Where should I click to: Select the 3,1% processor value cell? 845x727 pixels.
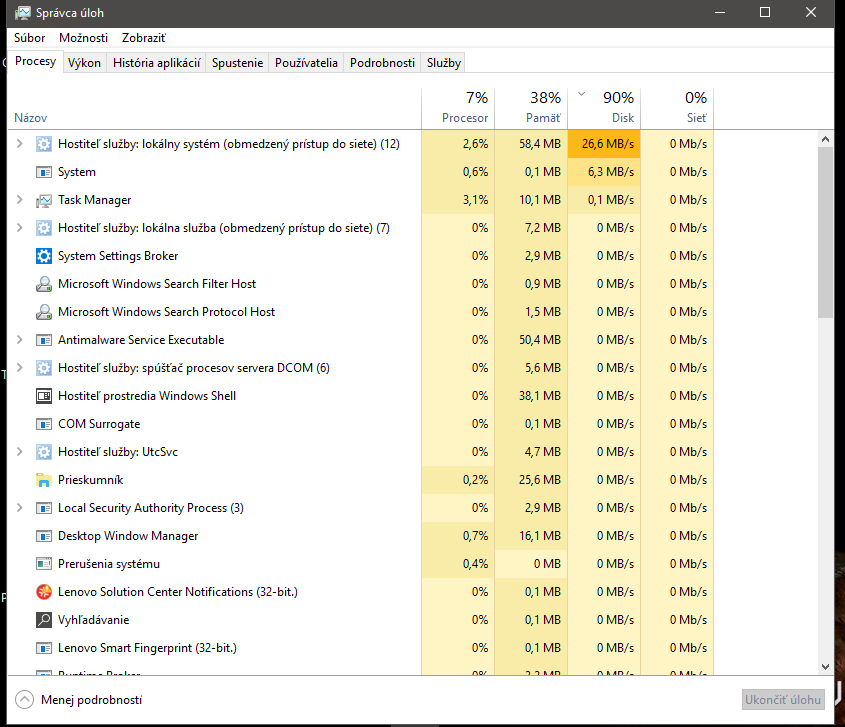coord(458,200)
